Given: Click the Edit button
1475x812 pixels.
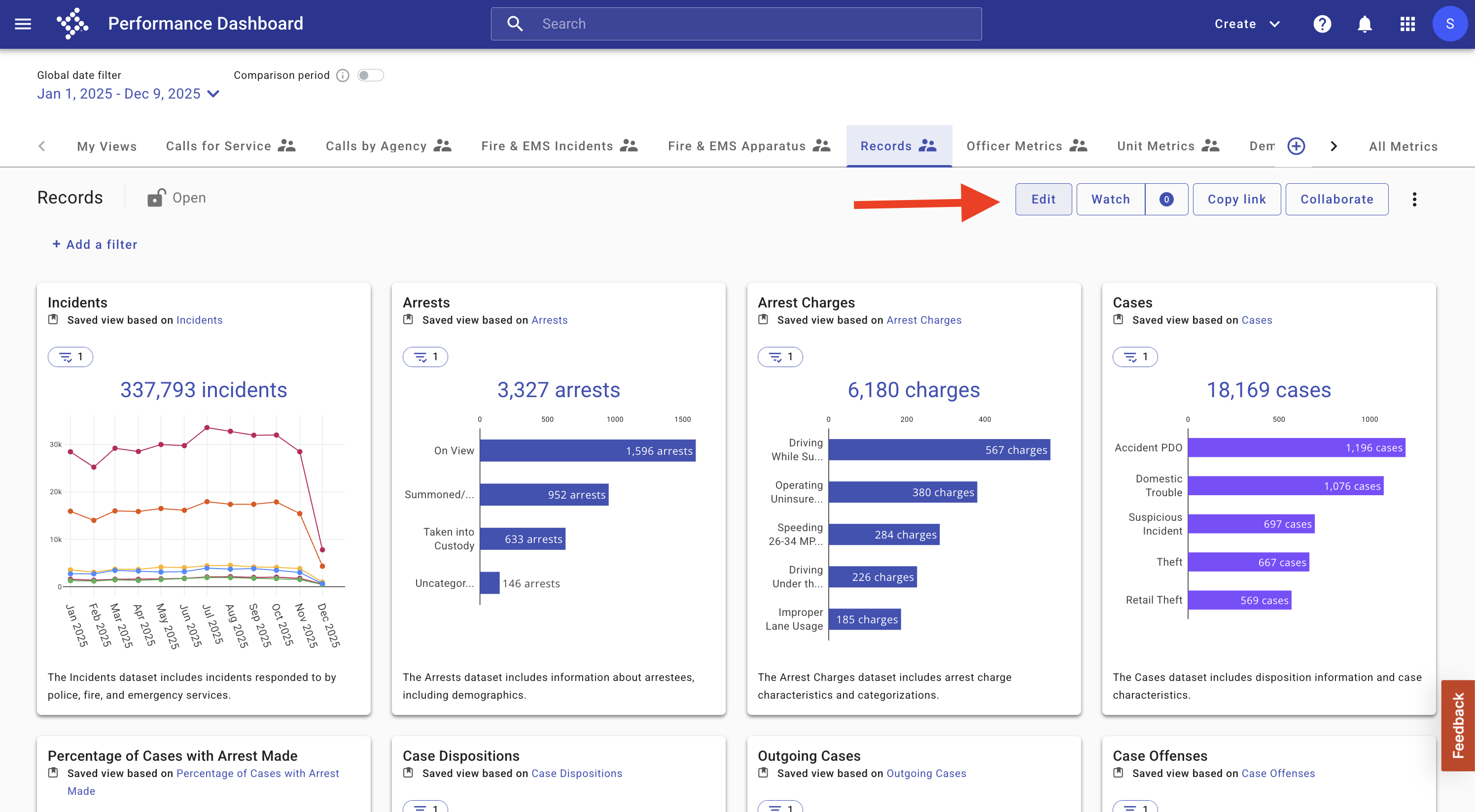Looking at the screenshot, I should coord(1043,199).
